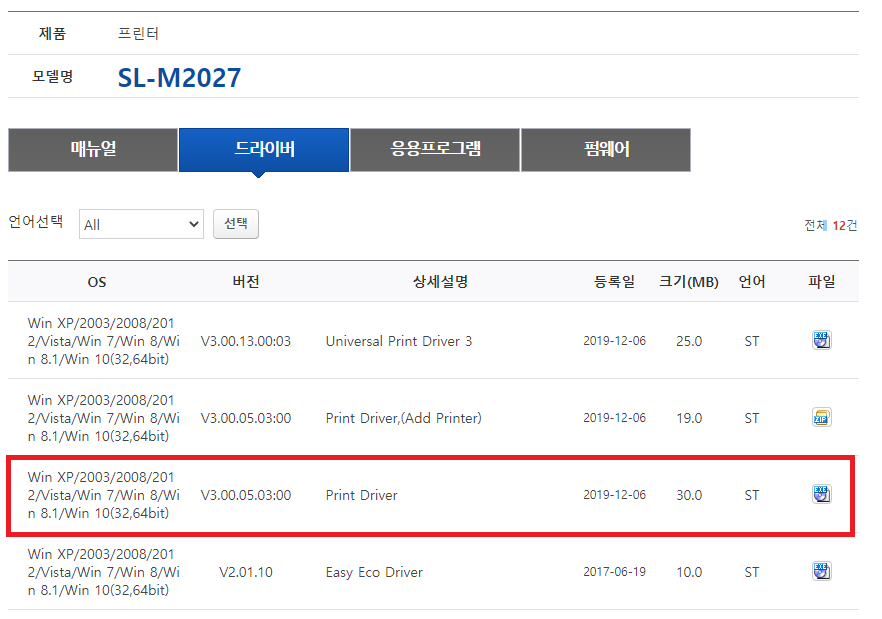Click the 19.0 size value
The height and width of the screenshot is (619, 882).
(689, 418)
